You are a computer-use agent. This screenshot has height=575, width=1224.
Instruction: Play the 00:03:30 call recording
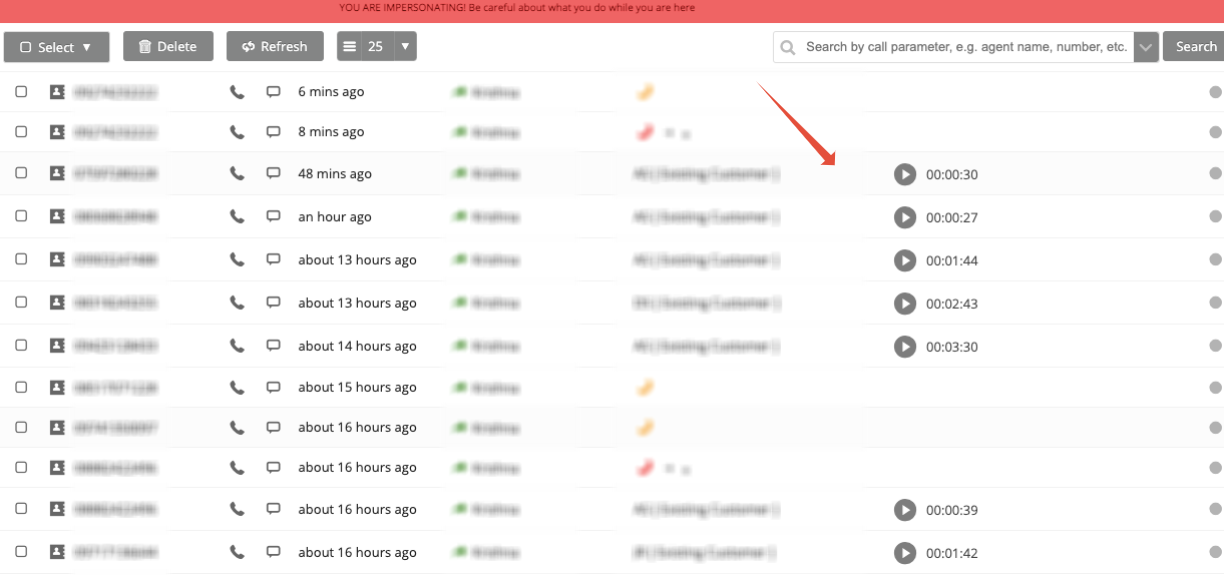905,346
